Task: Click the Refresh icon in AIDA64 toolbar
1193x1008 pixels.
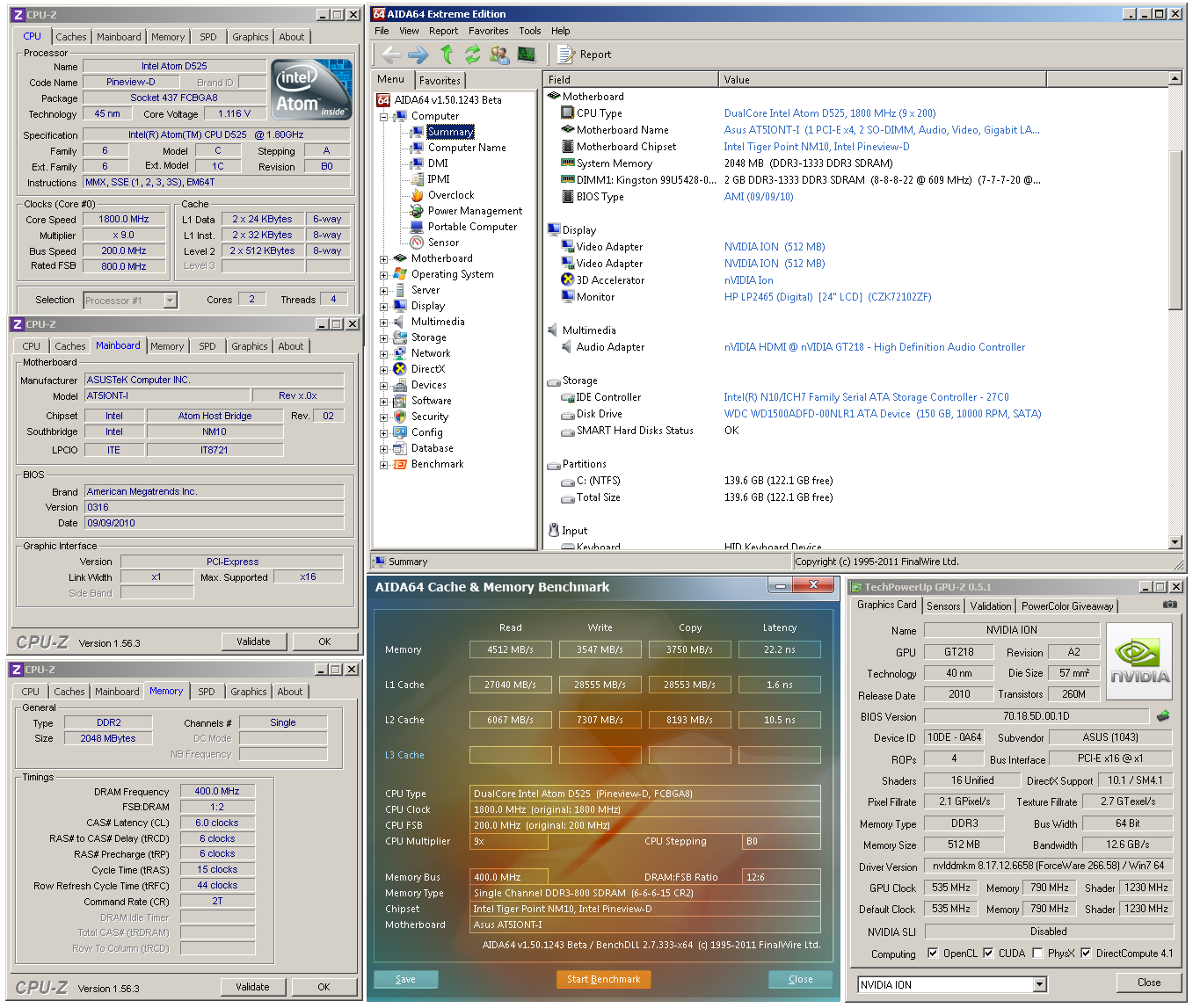Action: [473, 54]
